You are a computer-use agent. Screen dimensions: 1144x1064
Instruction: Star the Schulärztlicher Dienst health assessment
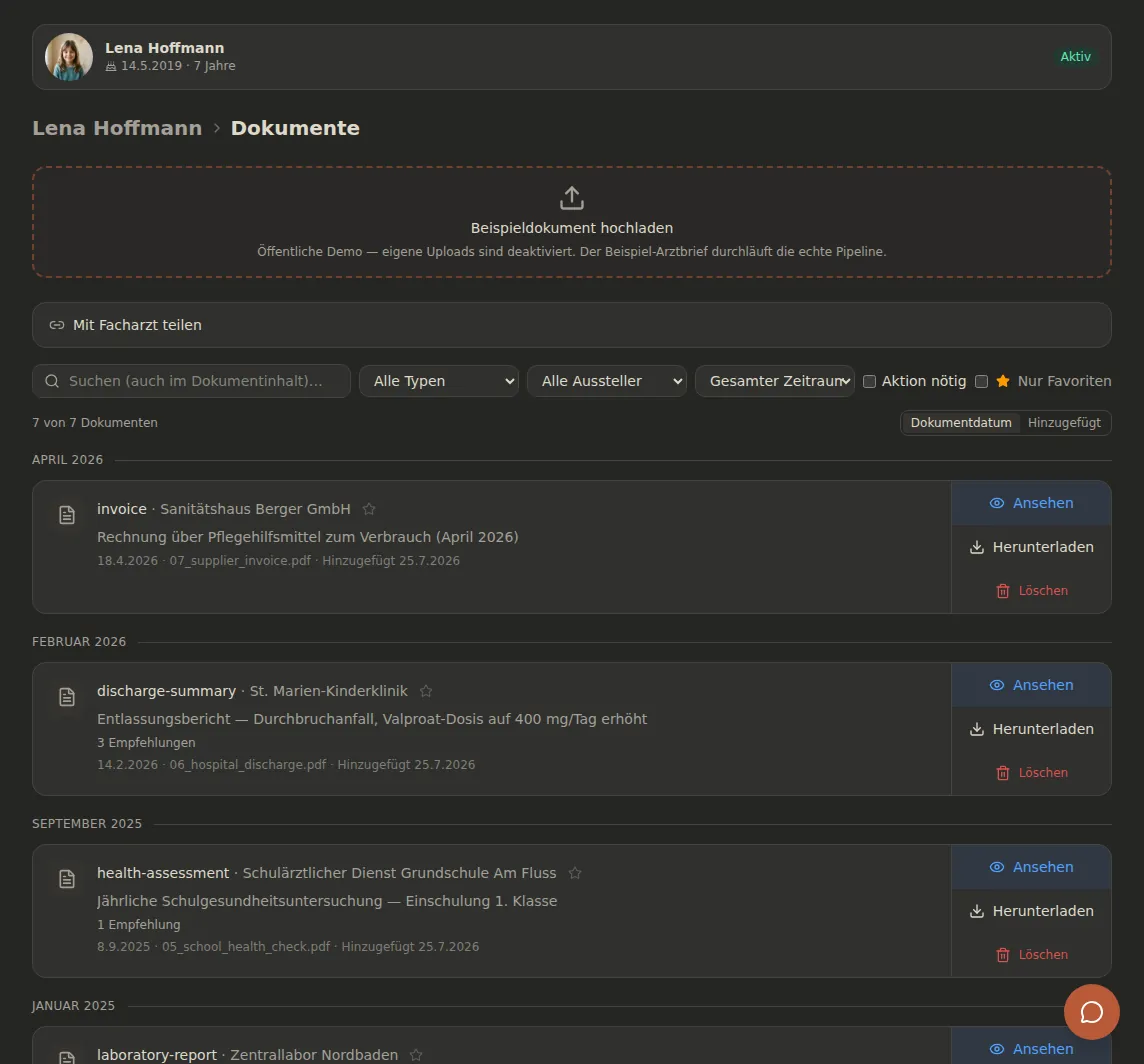pos(575,873)
